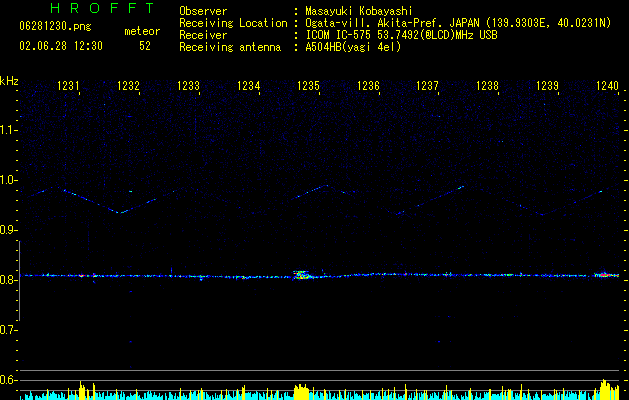Click the 'Receiving antenna' label
Viewport: 629px width, 400px height.
coord(230,47)
